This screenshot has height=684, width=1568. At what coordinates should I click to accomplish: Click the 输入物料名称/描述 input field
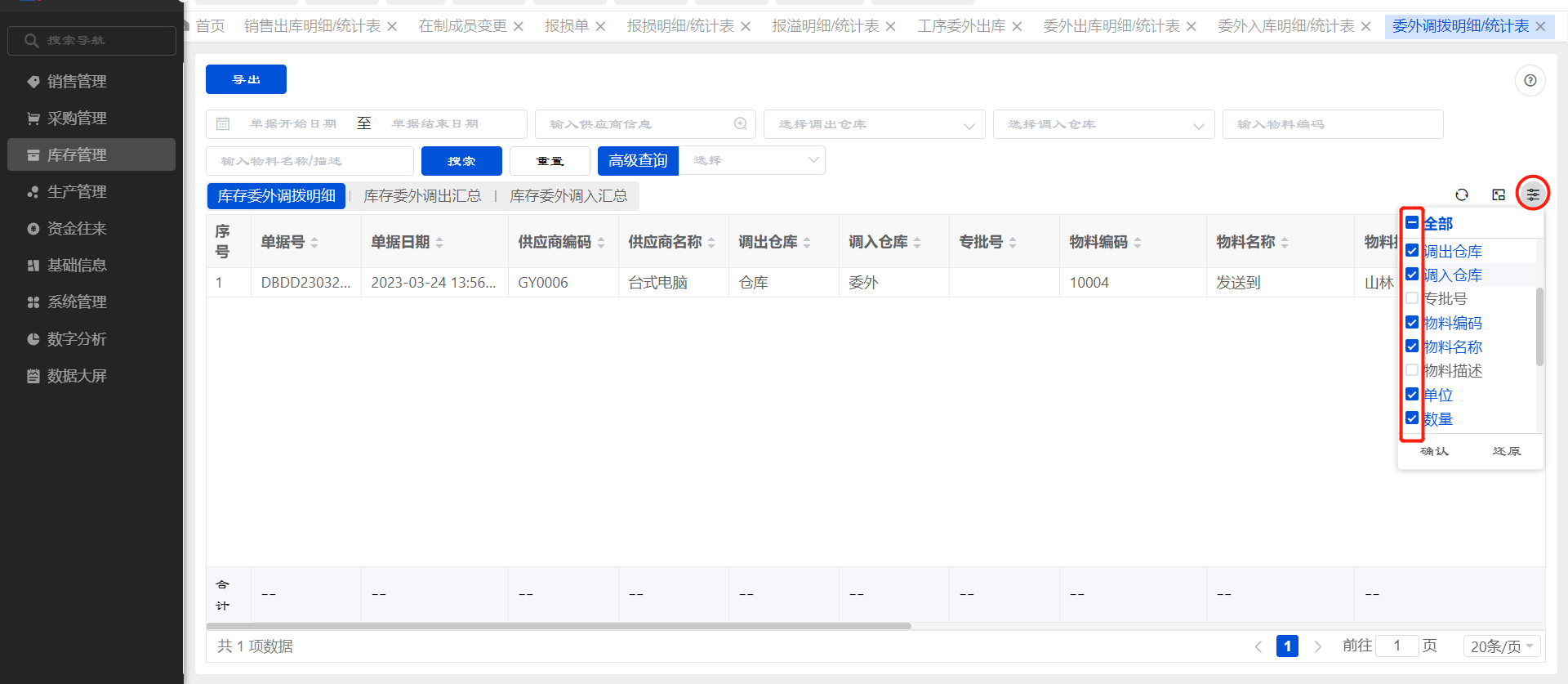click(x=310, y=161)
